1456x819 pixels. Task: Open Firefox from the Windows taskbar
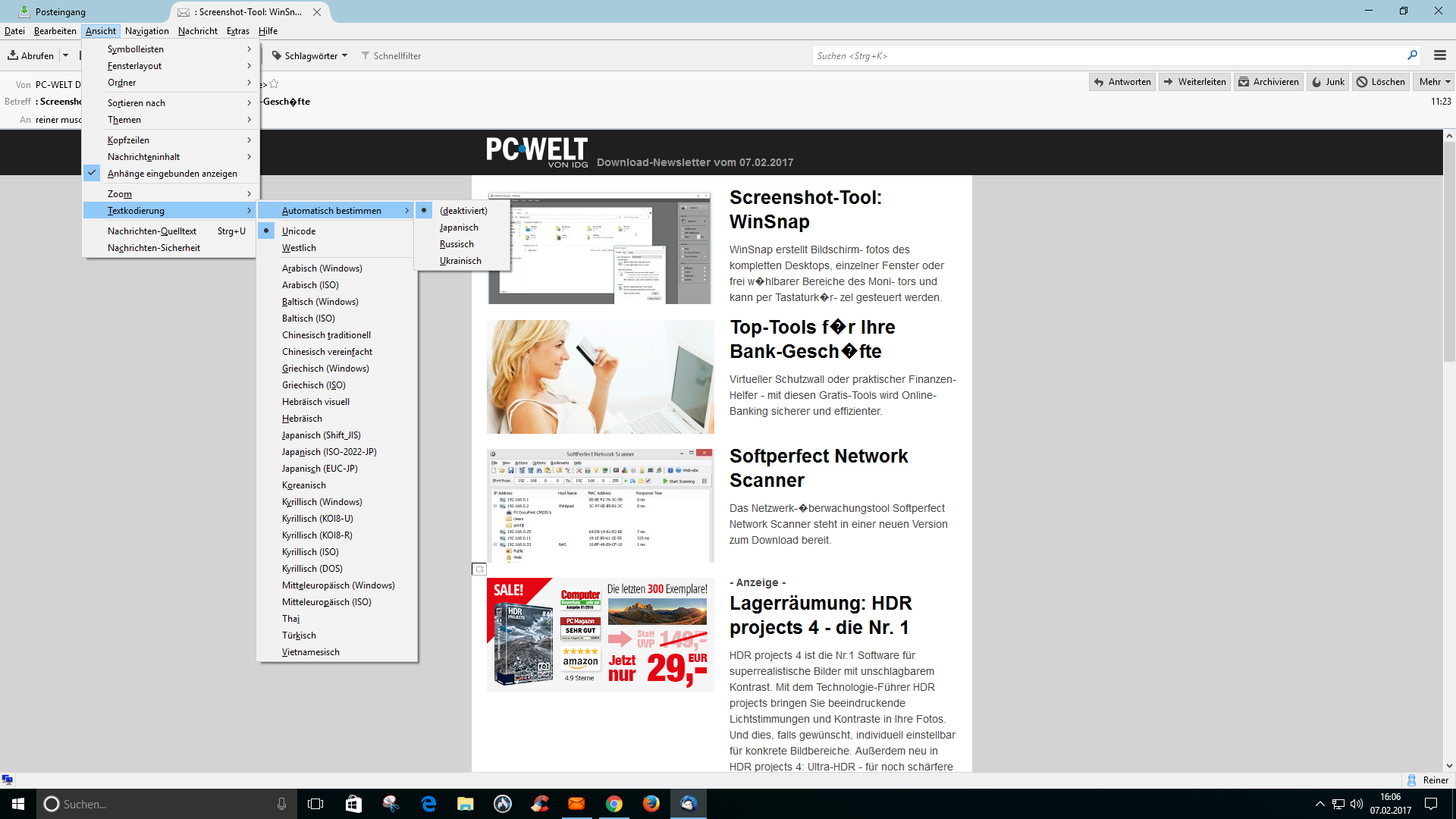point(651,804)
